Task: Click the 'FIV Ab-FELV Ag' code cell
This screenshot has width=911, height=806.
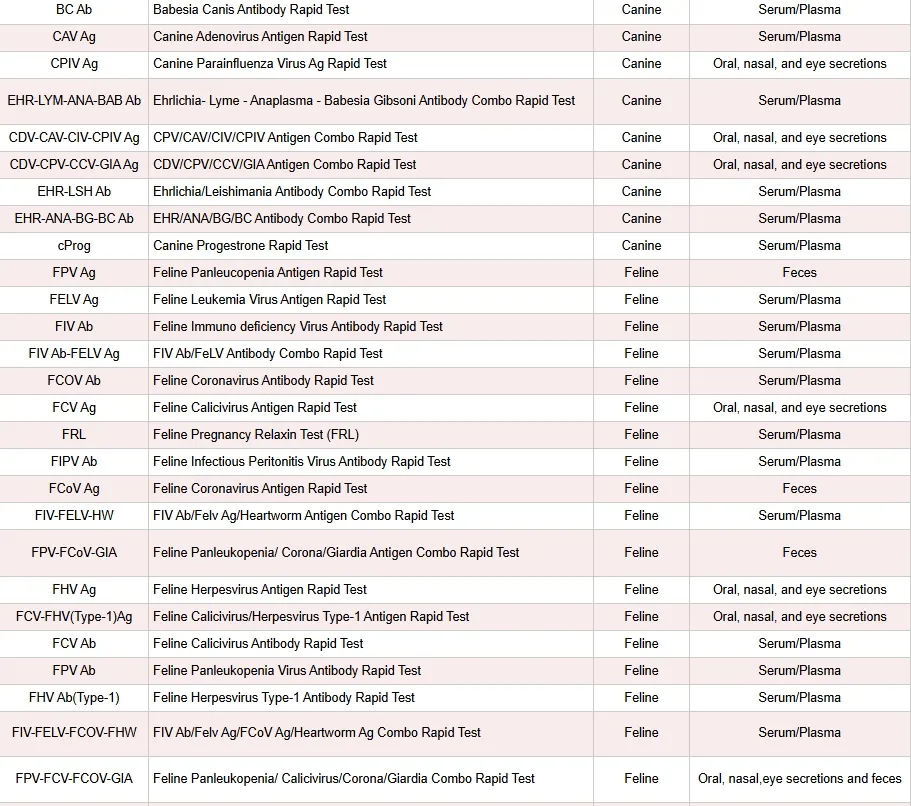Action: [74, 354]
